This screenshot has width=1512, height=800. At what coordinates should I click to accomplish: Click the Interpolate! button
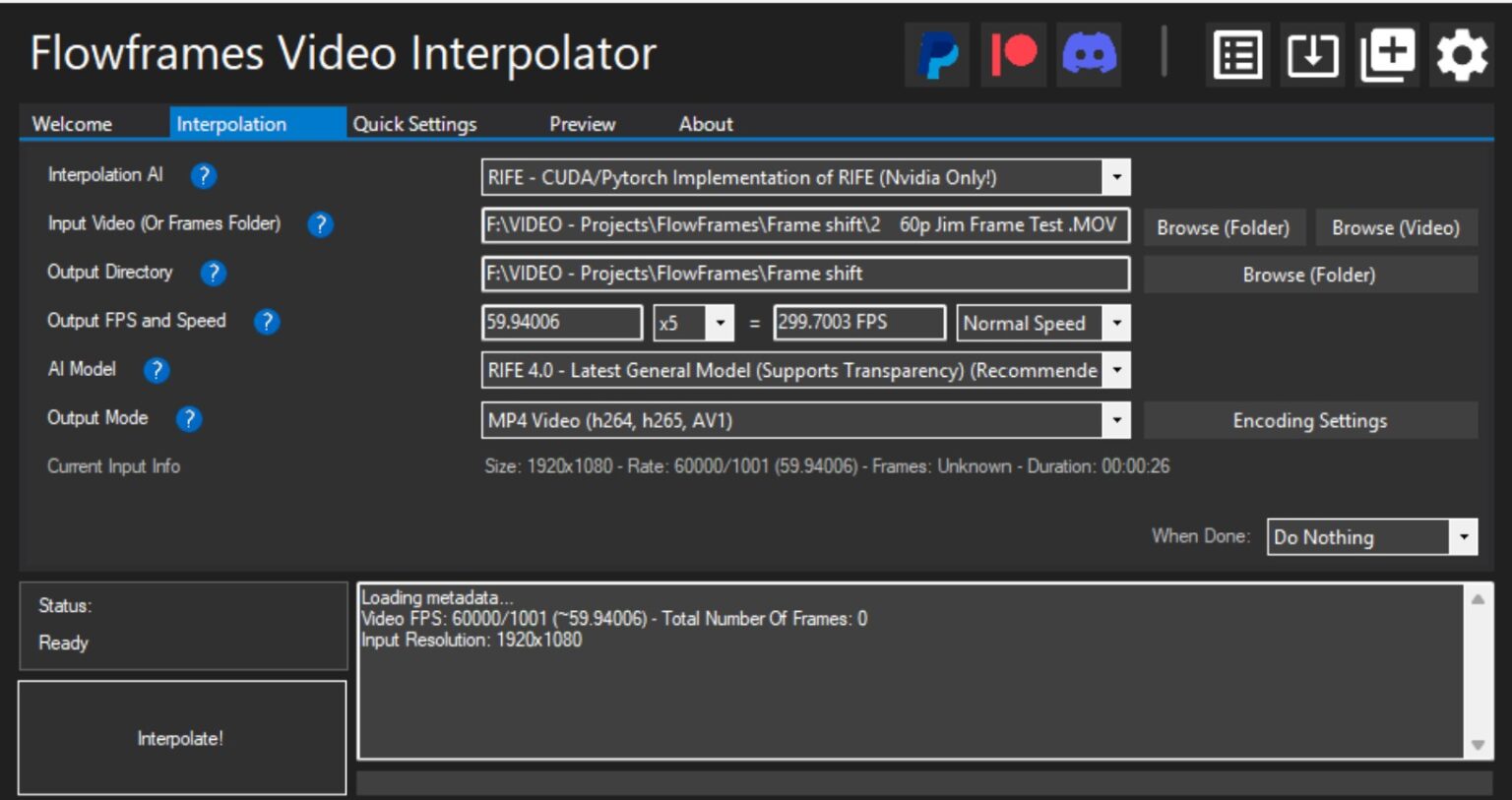[181, 738]
